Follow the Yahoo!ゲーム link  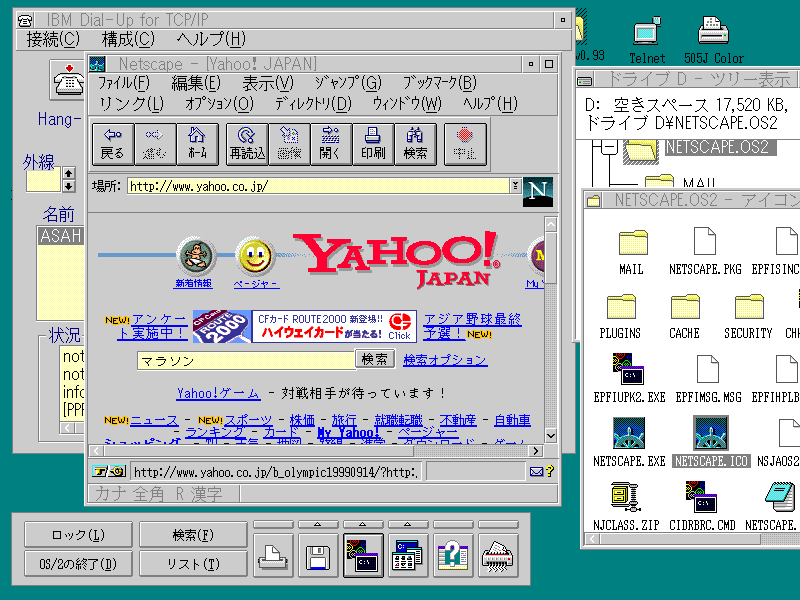click(218, 393)
